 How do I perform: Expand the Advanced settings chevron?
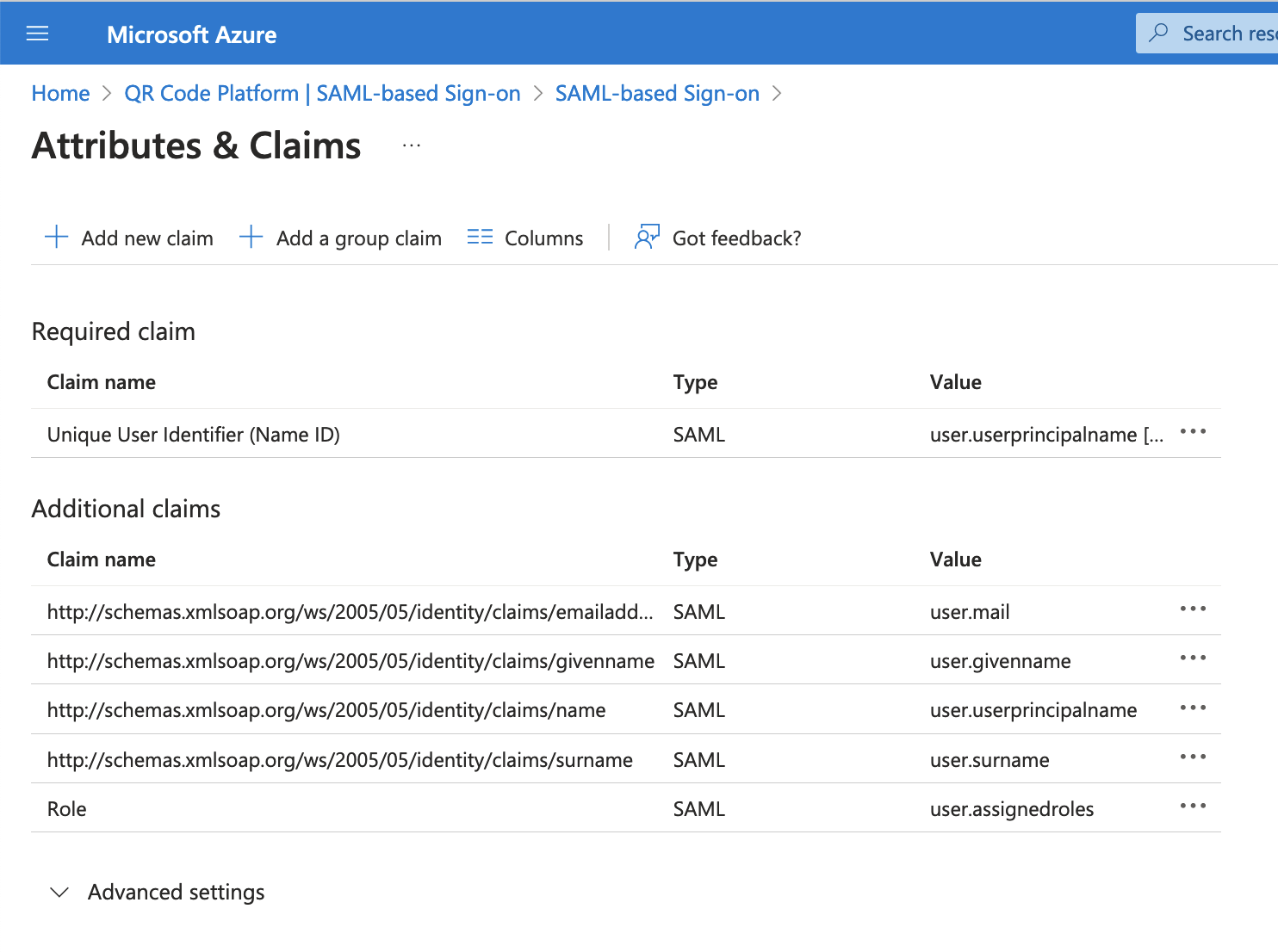[59, 892]
